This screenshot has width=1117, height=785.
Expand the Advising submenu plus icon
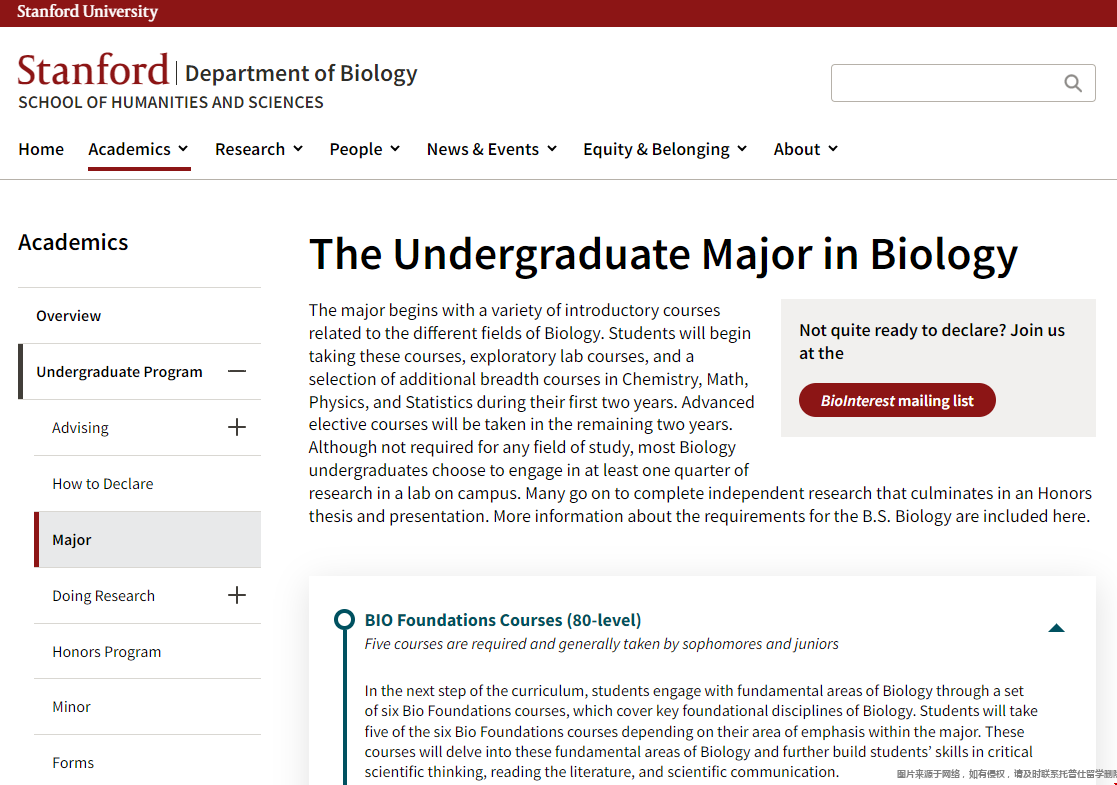pyautogui.click(x=237, y=427)
